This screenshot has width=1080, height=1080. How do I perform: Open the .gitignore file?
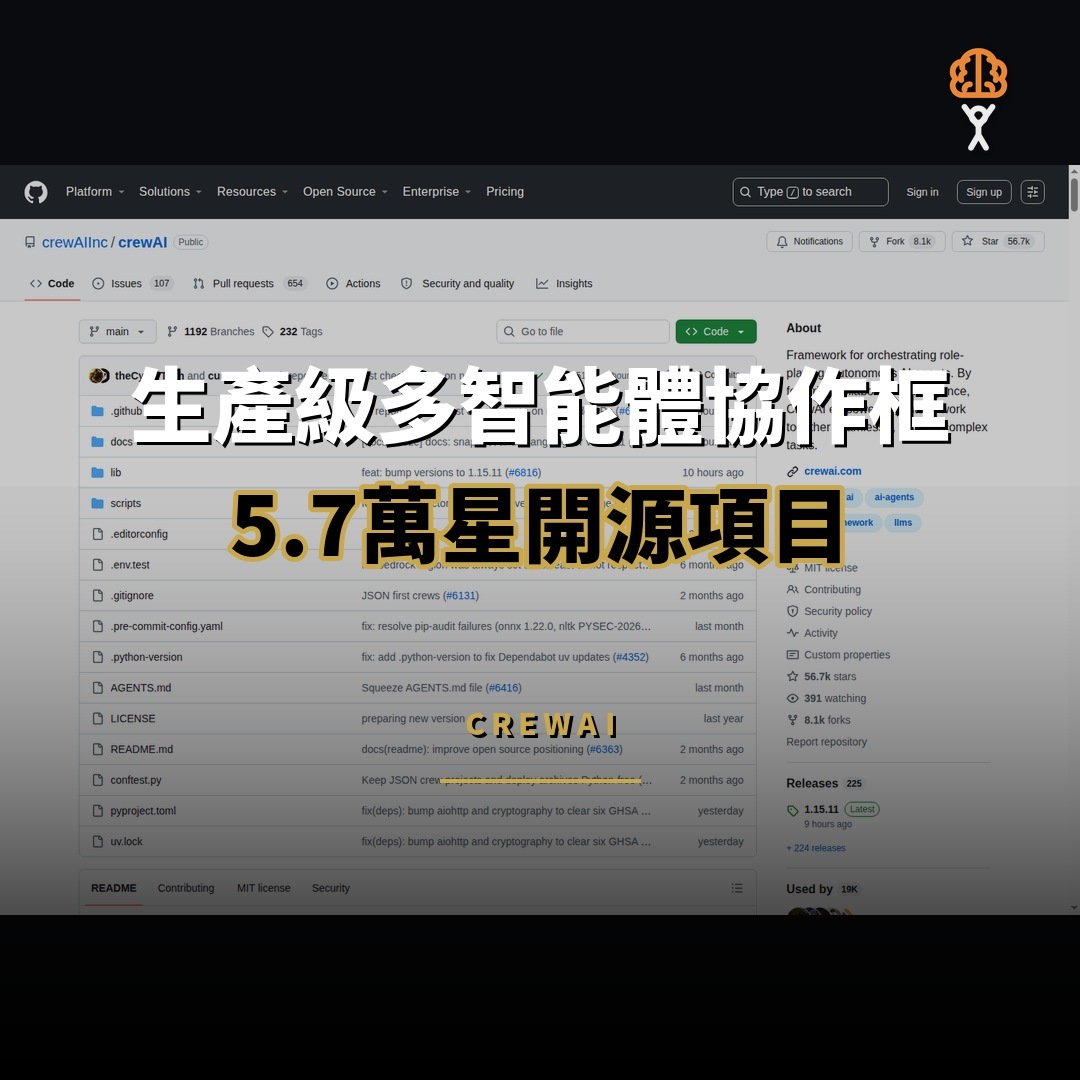(x=132, y=596)
